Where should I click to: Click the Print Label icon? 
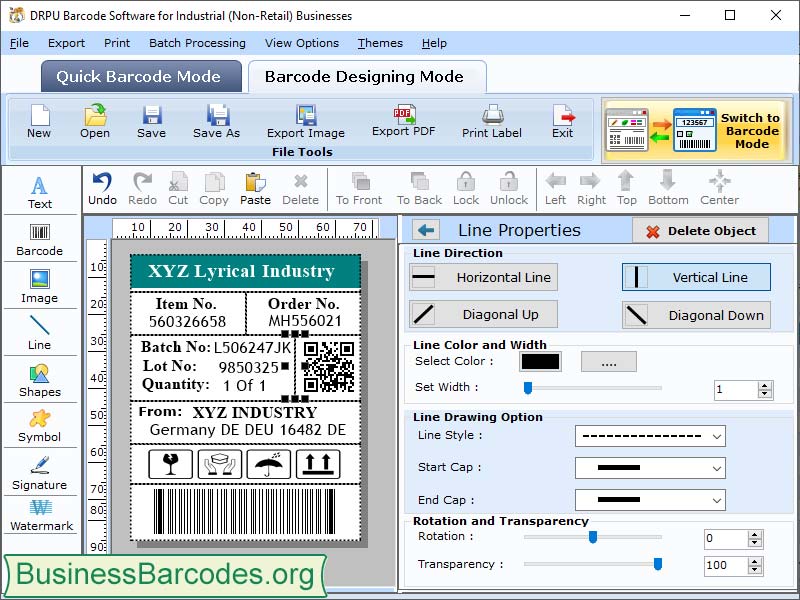coord(489,122)
